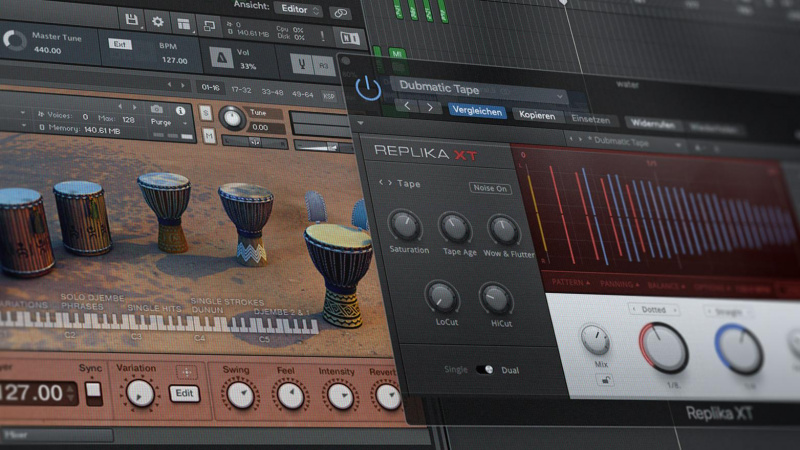Viewport: 800px width, 450px height.
Task: Click the Kontakt save floppy disk icon
Action: pyautogui.click(x=132, y=20)
